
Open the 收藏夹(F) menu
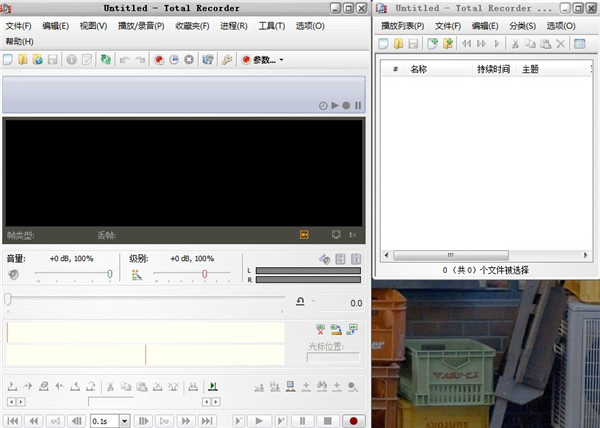190,26
